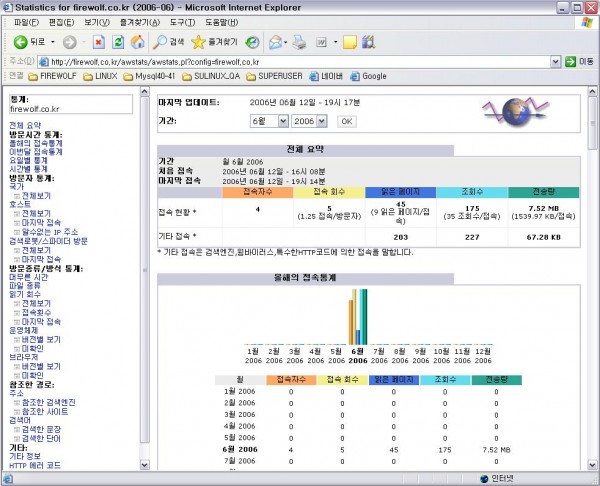Click the Research book toolbar icon
This screenshot has height=486, width=600.
(x=368, y=42)
